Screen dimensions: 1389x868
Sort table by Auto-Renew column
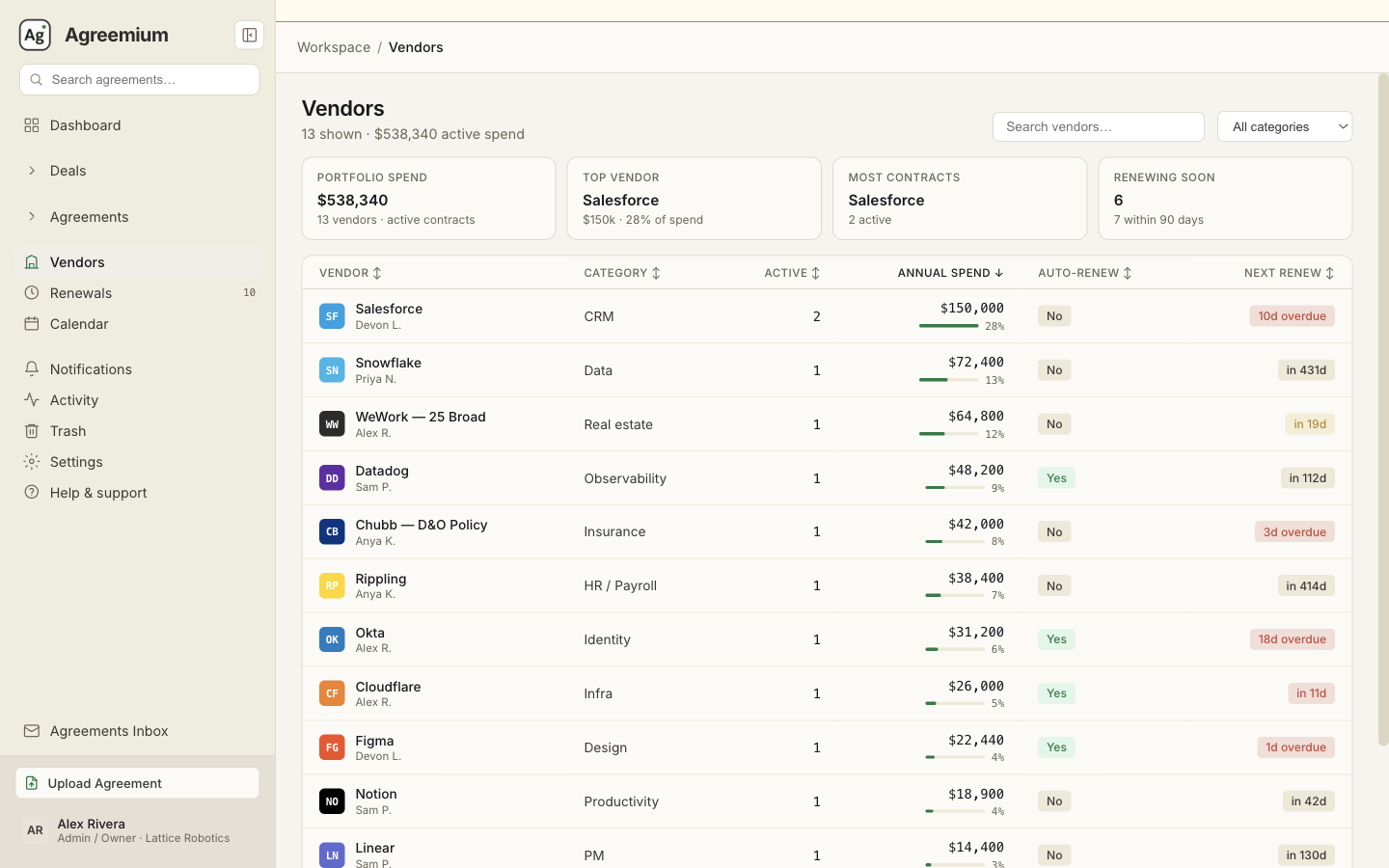pos(1085,273)
